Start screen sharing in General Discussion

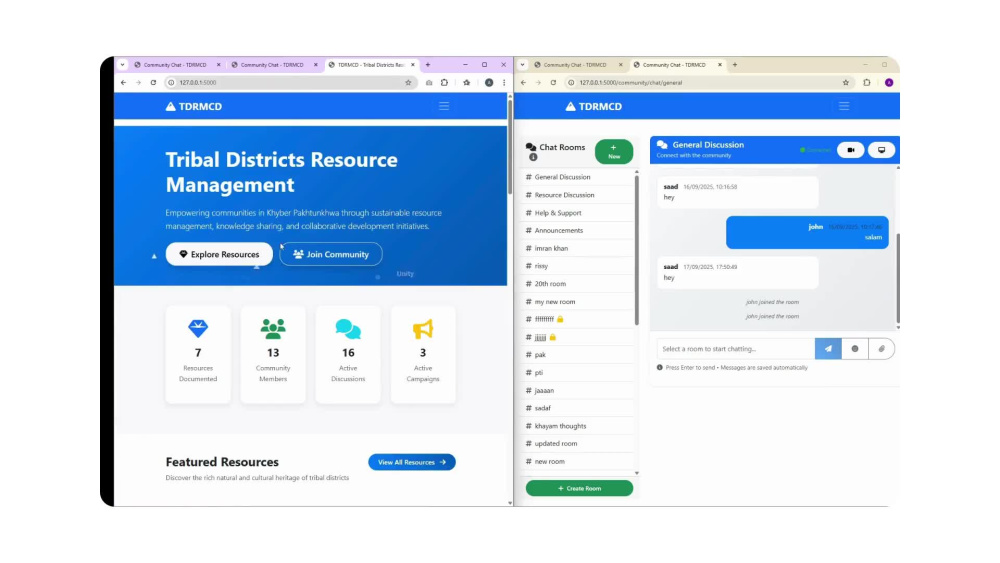[881, 150]
